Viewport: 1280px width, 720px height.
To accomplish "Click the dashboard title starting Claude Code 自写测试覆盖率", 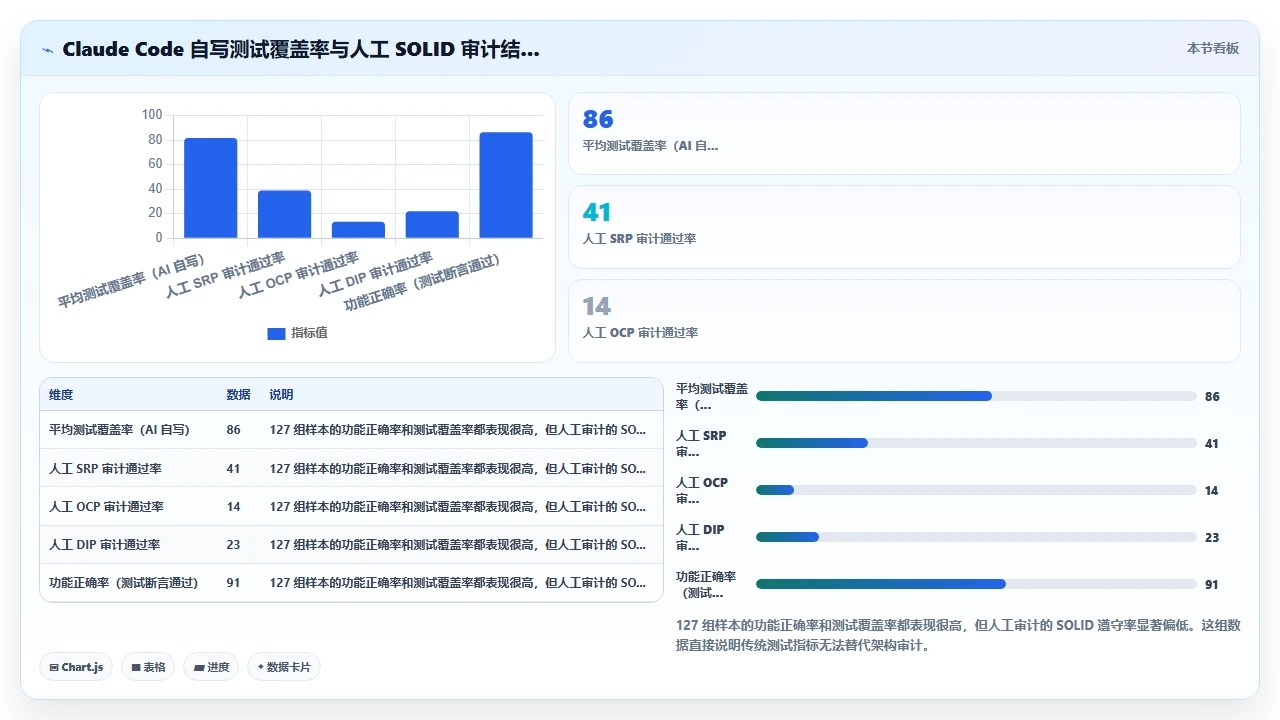I will point(301,49).
